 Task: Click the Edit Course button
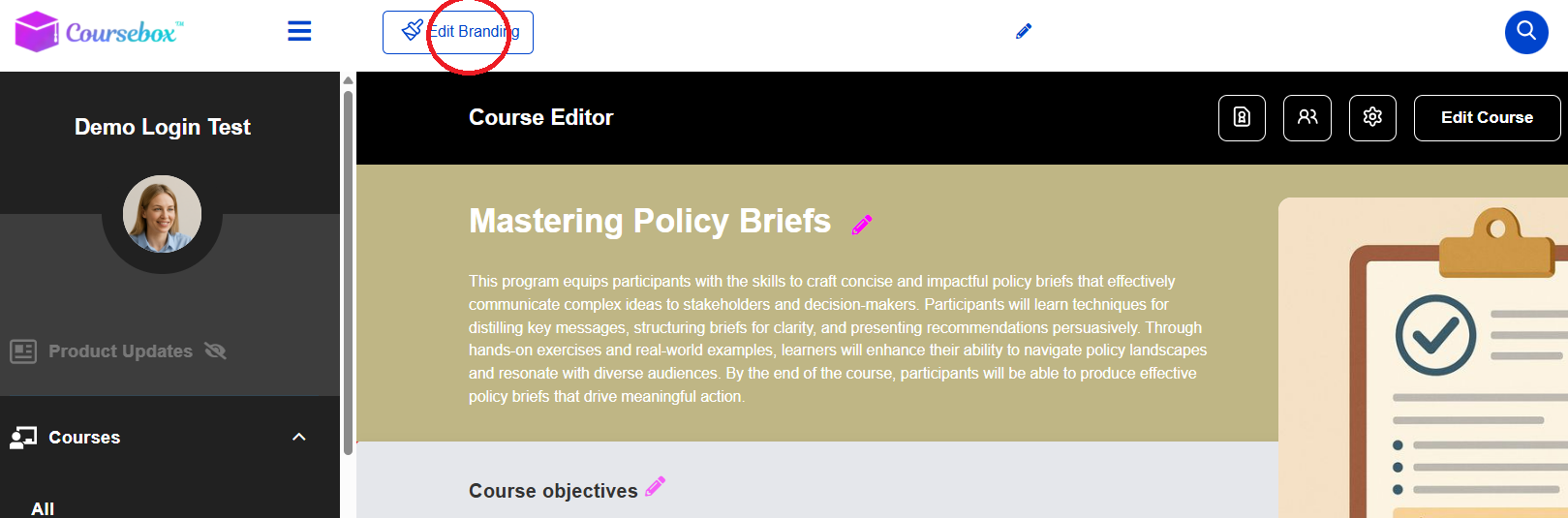[1487, 118]
